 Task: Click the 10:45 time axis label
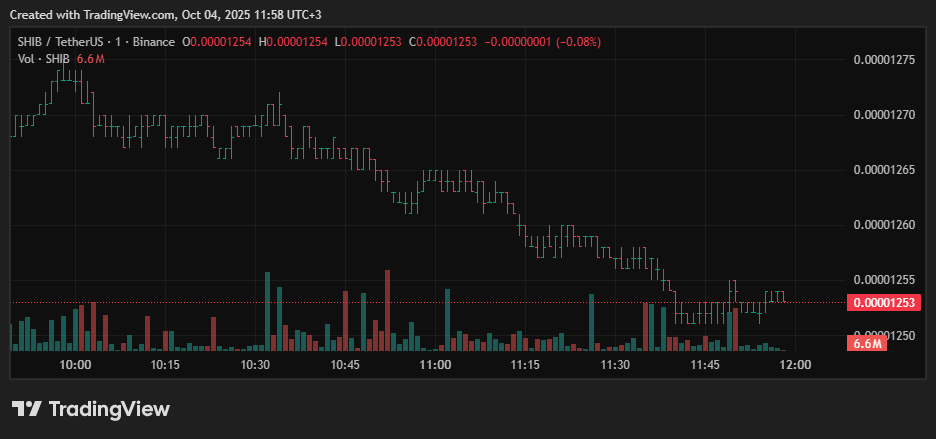click(x=345, y=366)
